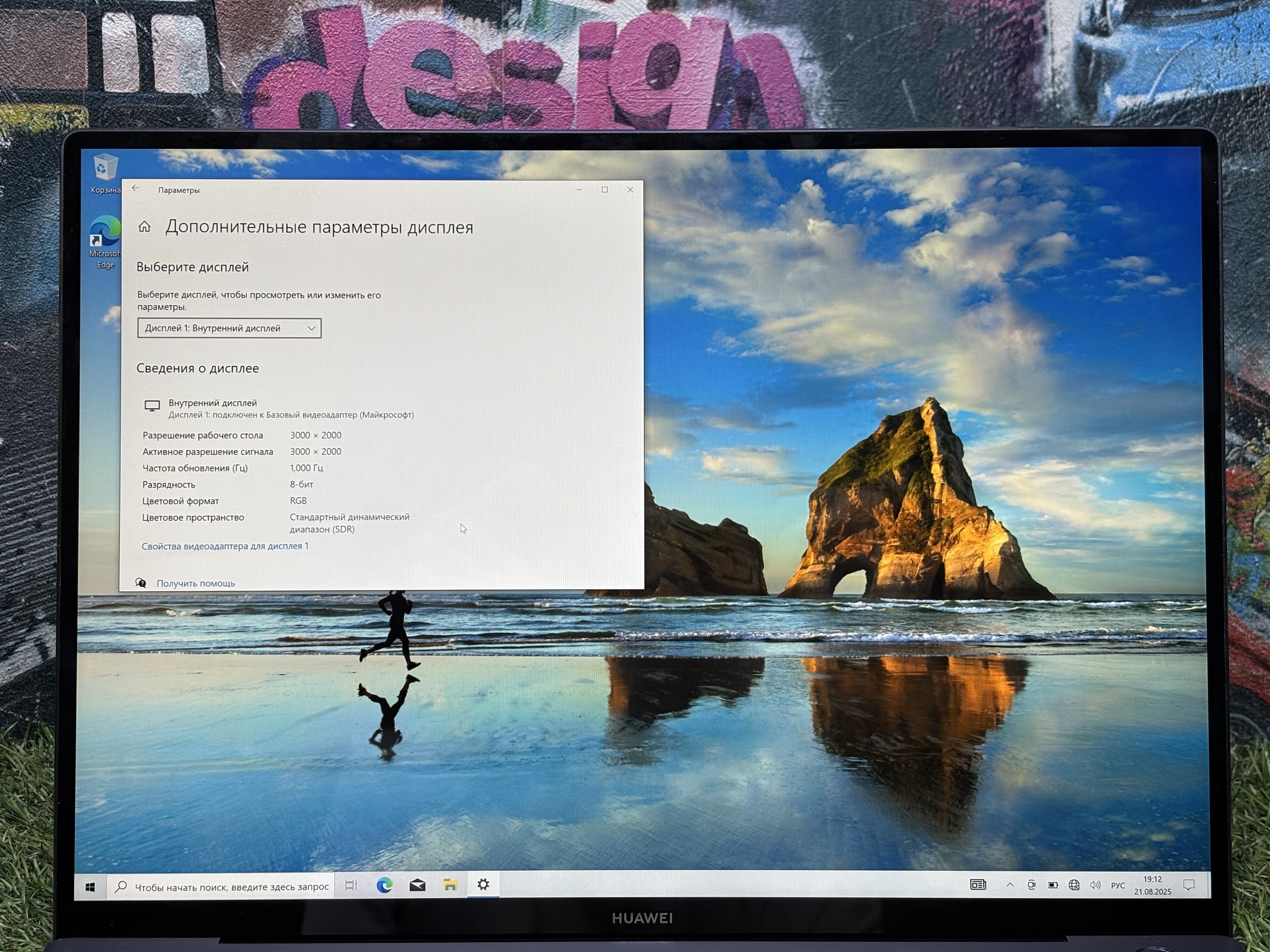Expand the Display 1 selection dropdown

(229, 328)
